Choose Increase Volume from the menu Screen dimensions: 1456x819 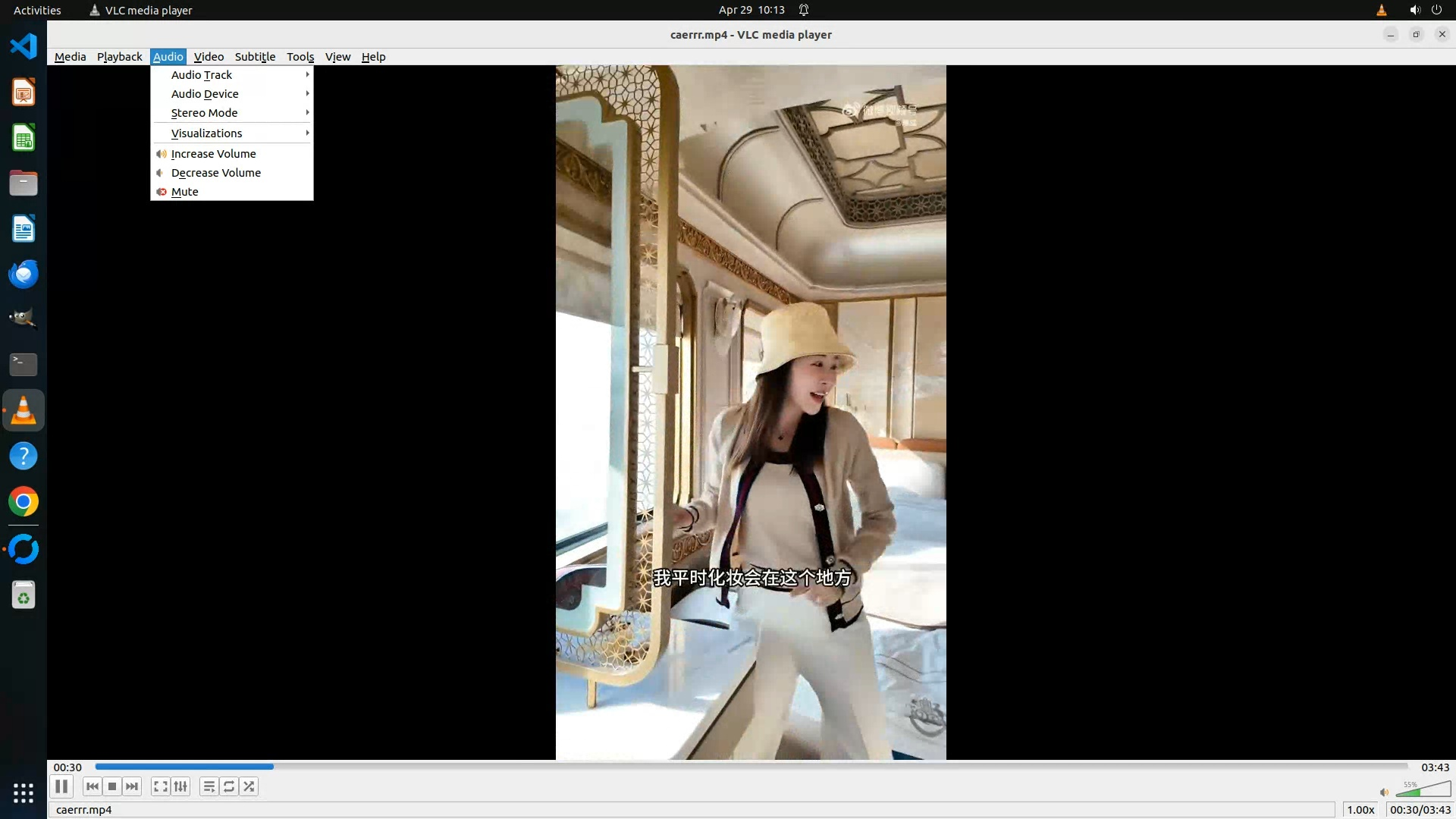[x=213, y=154]
